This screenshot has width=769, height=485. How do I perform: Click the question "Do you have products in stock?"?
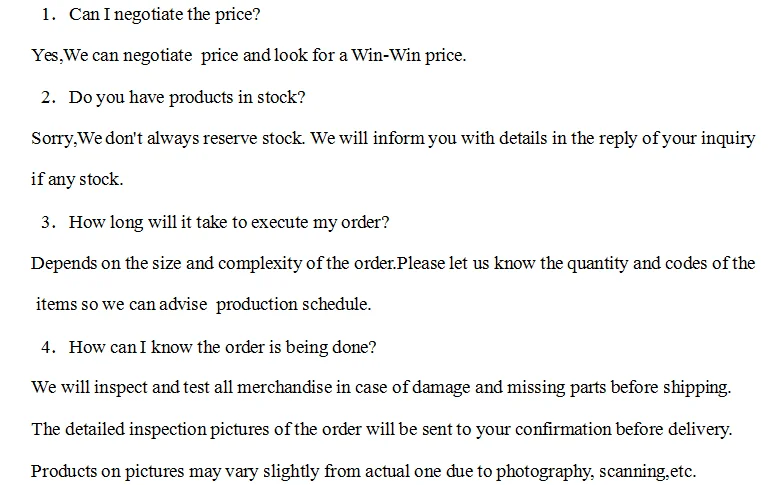click(x=186, y=97)
